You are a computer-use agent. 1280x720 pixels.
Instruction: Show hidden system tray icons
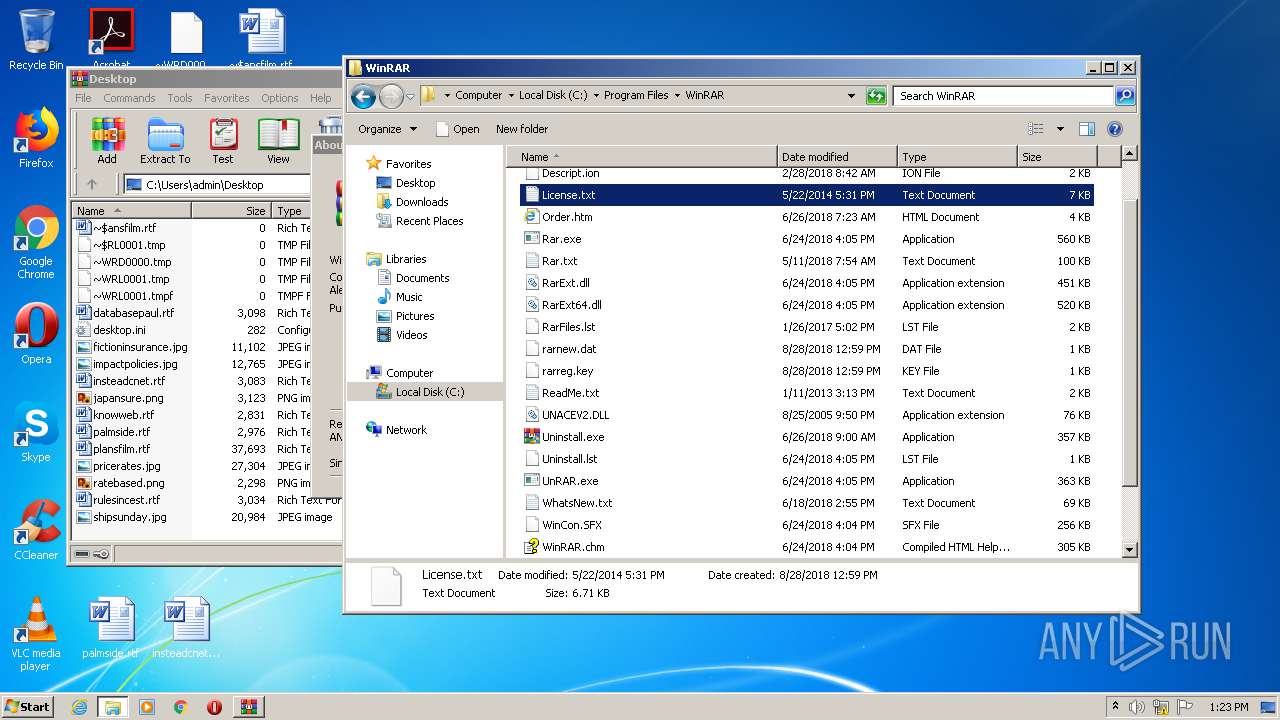point(1115,707)
